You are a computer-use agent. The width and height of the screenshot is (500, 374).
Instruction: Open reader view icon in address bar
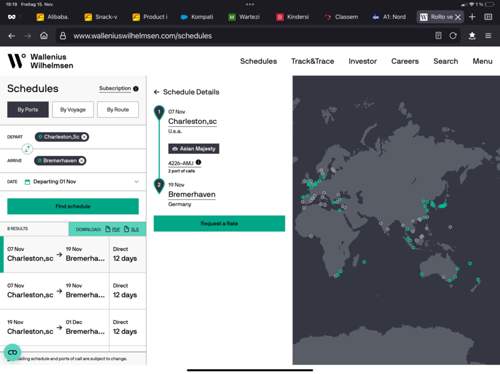point(438,35)
